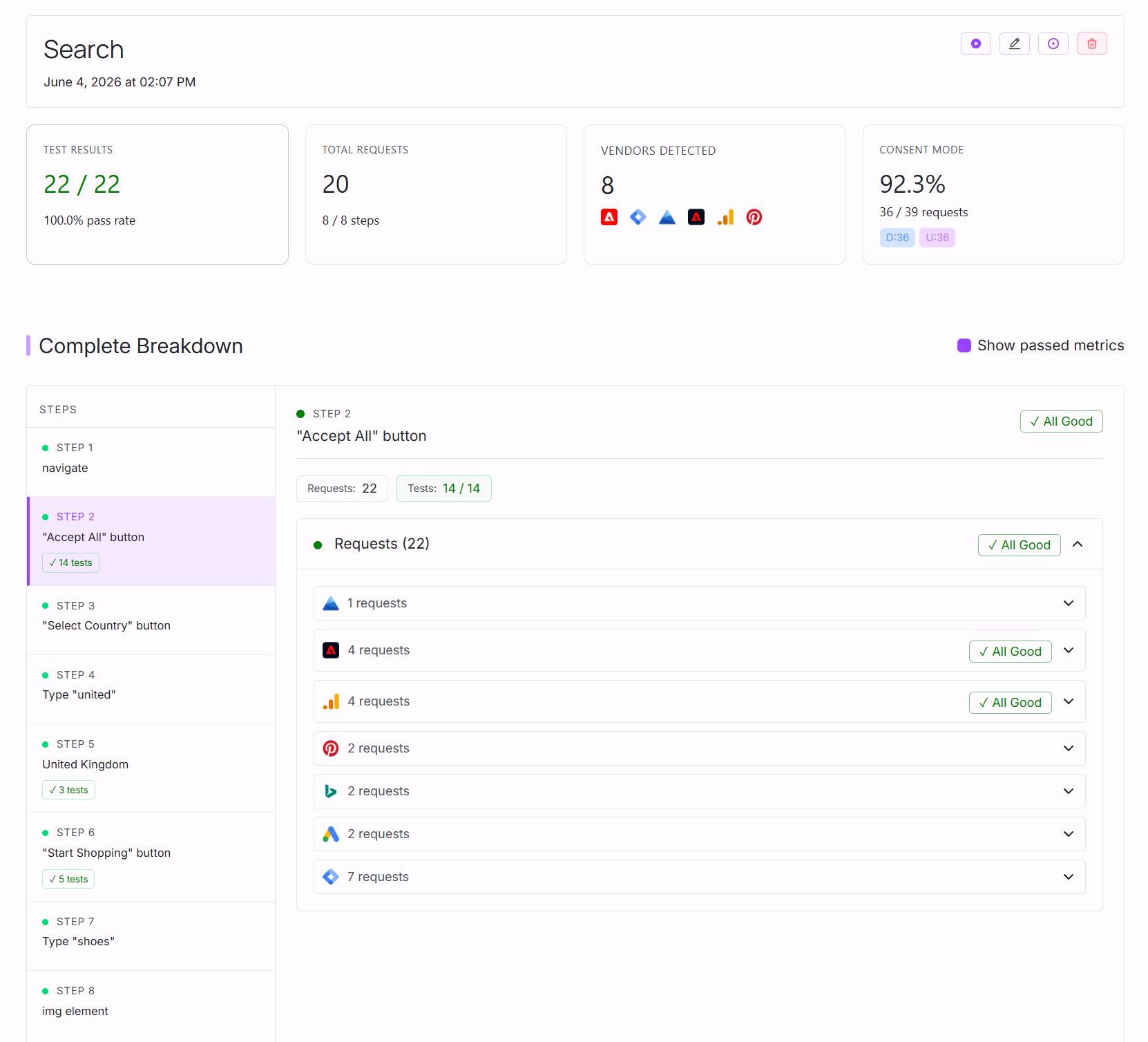Toggle Show passed metrics checkbox
This screenshot has height=1042, width=1148.
pos(964,345)
